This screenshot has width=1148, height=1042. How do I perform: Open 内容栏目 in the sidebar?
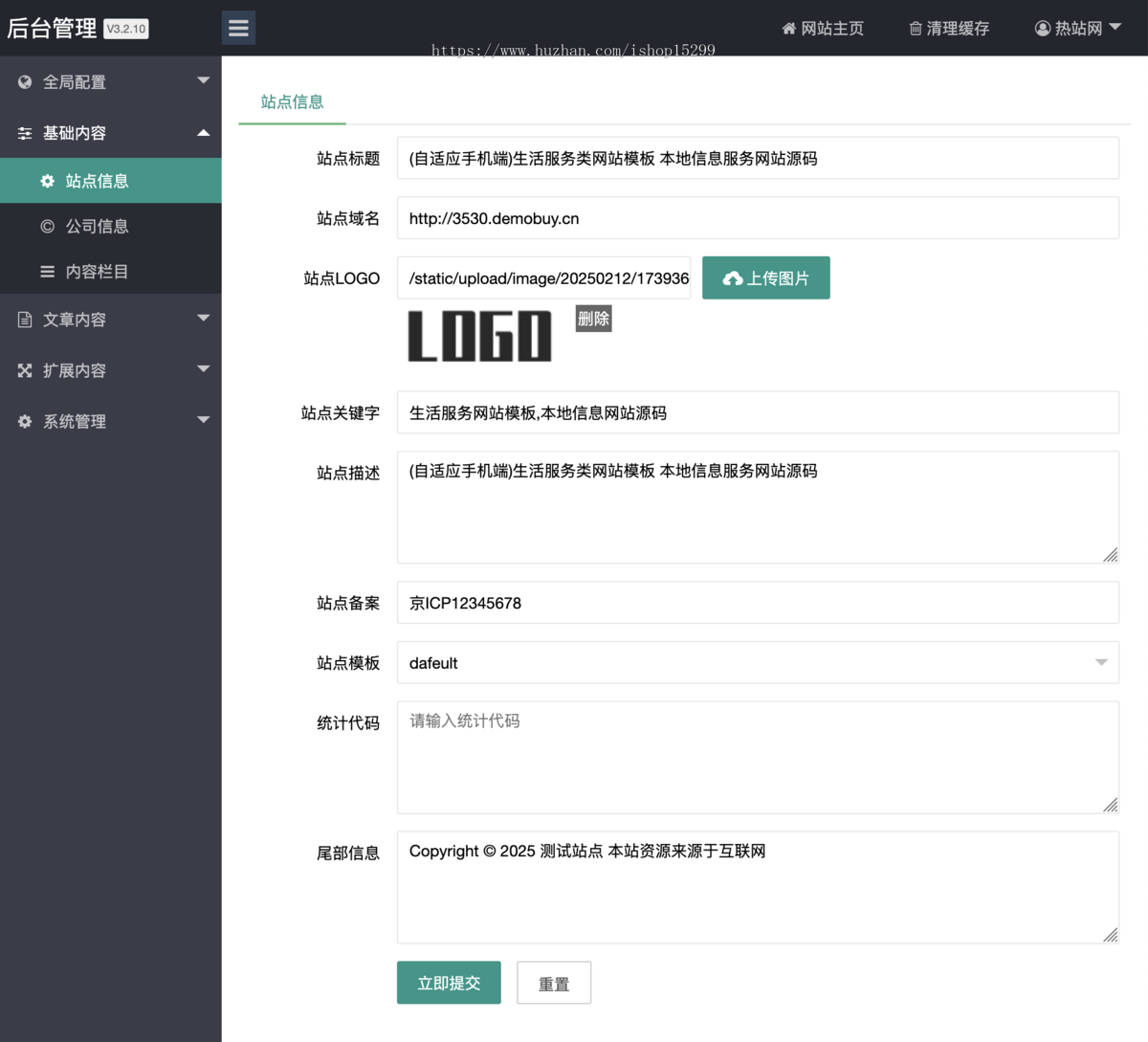111,272
